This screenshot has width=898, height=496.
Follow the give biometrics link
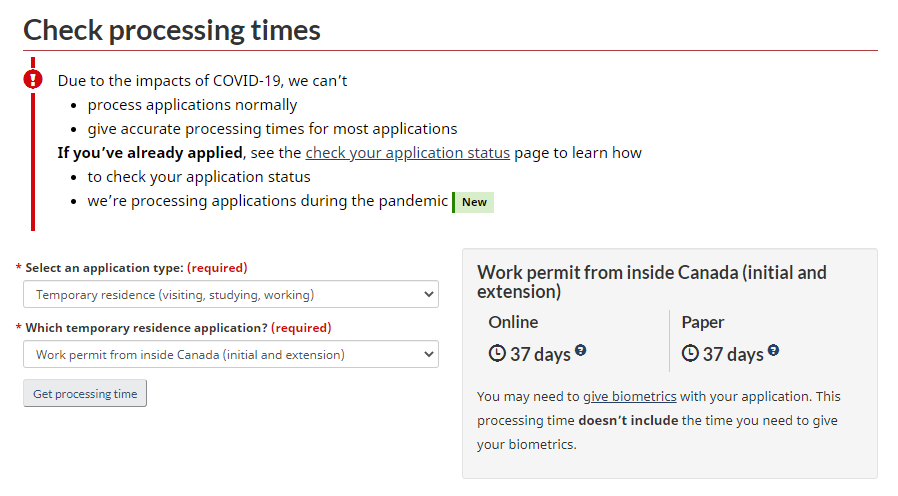coord(630,396)
